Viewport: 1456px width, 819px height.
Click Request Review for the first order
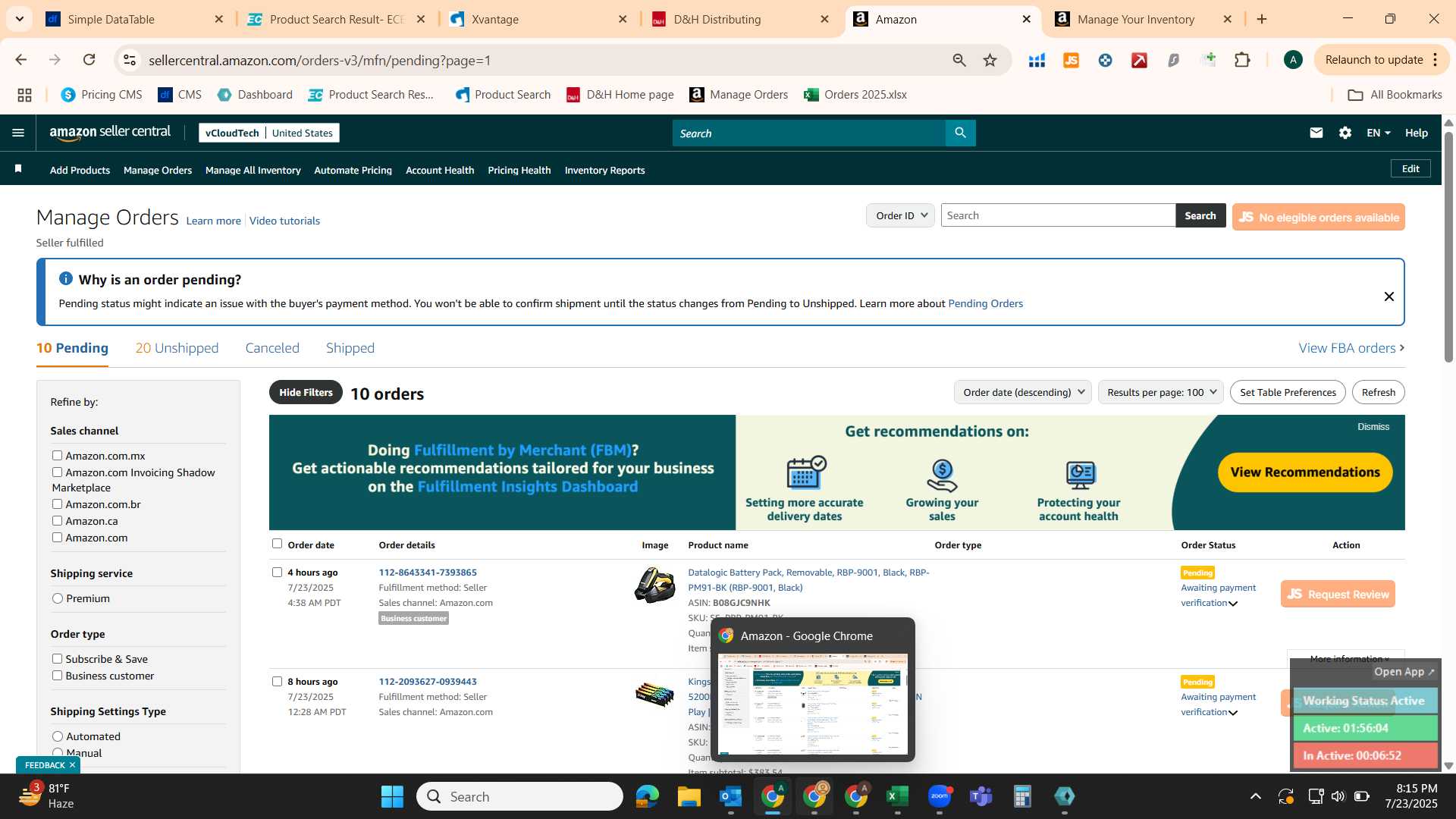click(x=1338, y=594)
